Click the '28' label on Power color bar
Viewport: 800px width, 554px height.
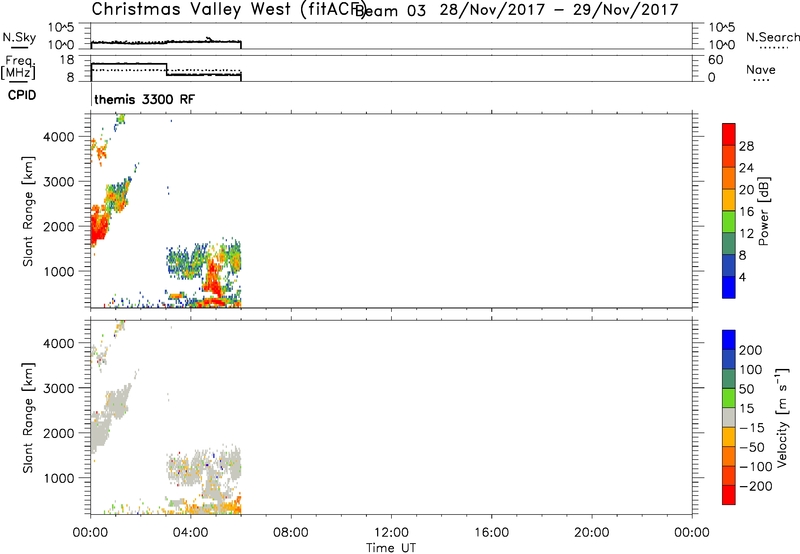pyautogui.click(x=746, y=146)
